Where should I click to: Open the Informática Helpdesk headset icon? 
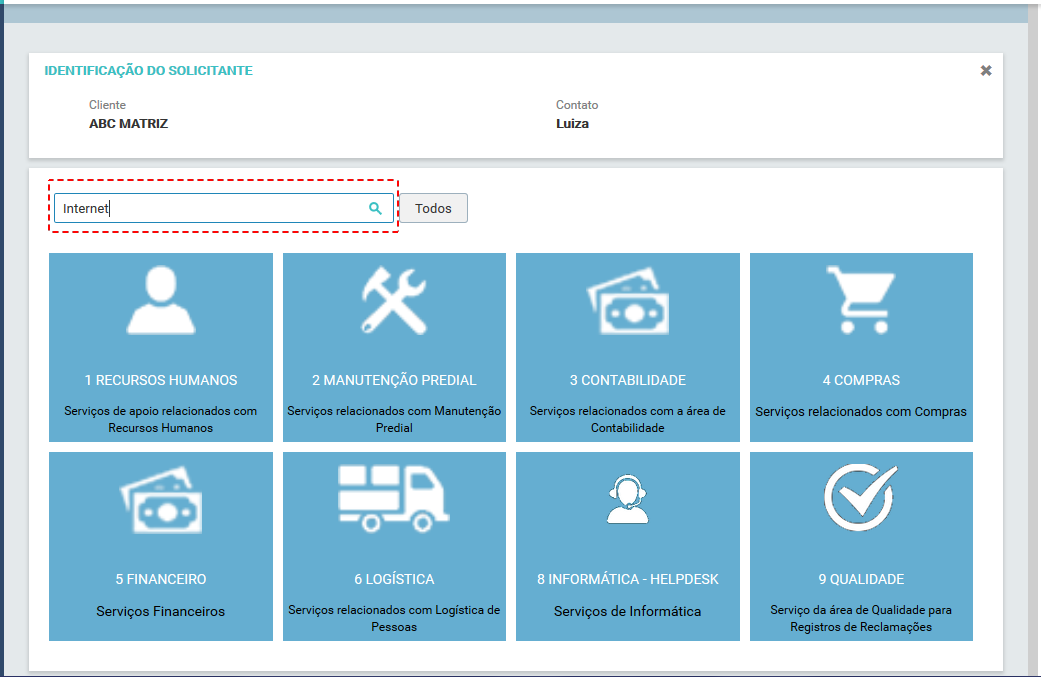coord(627,499)
